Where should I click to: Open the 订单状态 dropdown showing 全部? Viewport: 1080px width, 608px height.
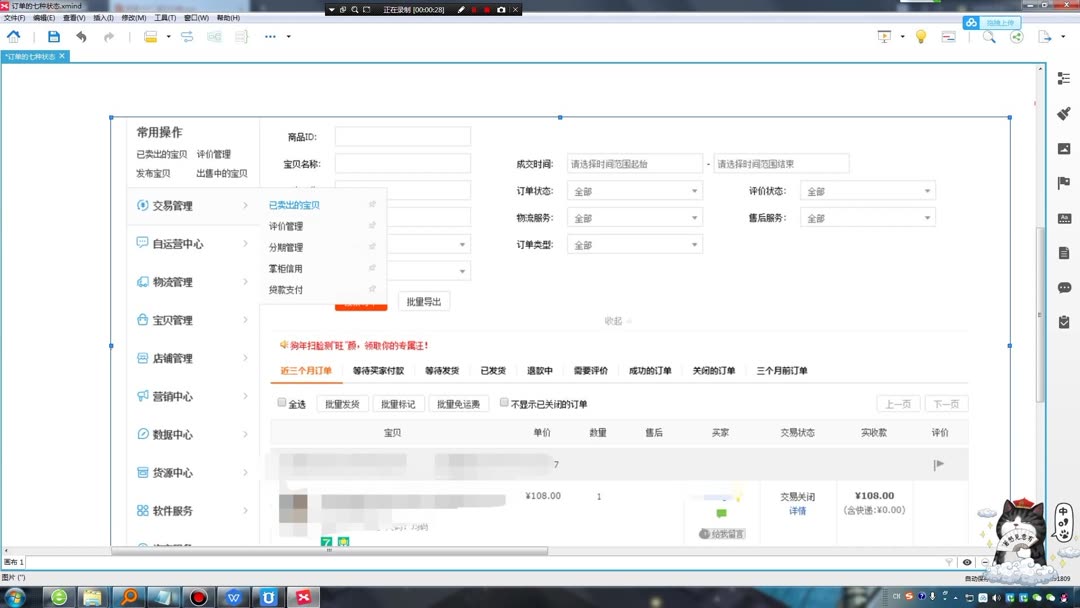pos(633,190)
